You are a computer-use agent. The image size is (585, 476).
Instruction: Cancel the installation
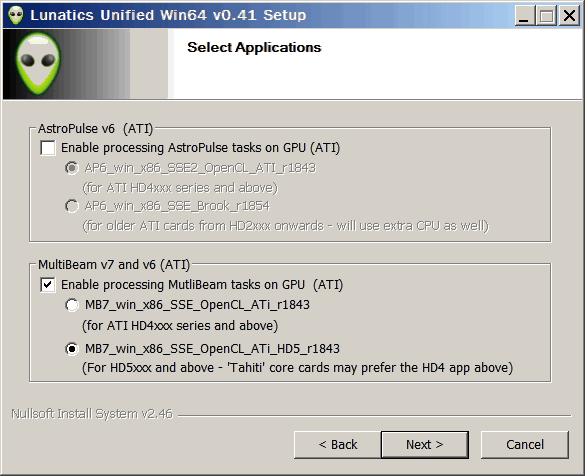click(525, 445)
